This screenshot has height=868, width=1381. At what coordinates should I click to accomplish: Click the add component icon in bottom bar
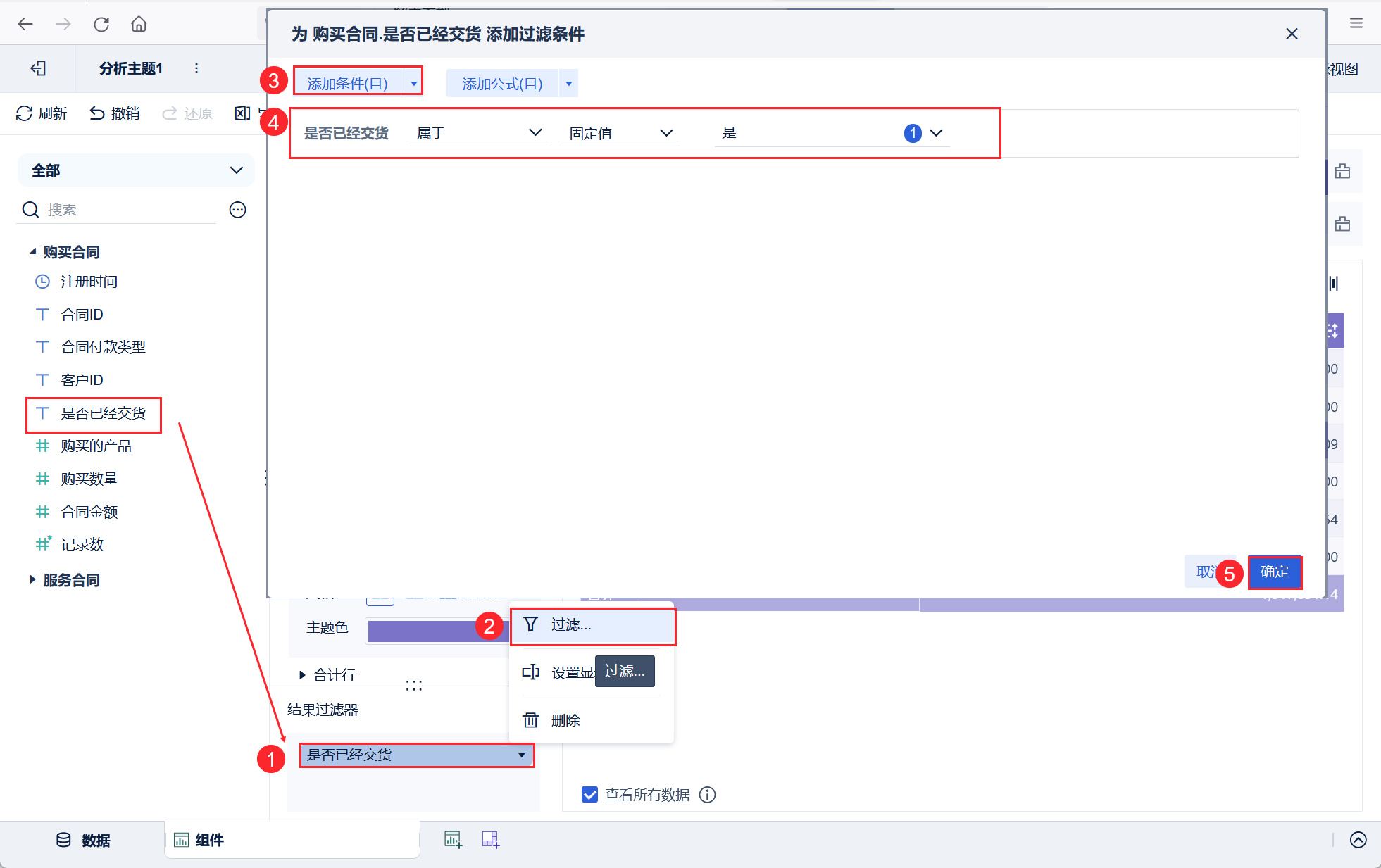[453, 839]
